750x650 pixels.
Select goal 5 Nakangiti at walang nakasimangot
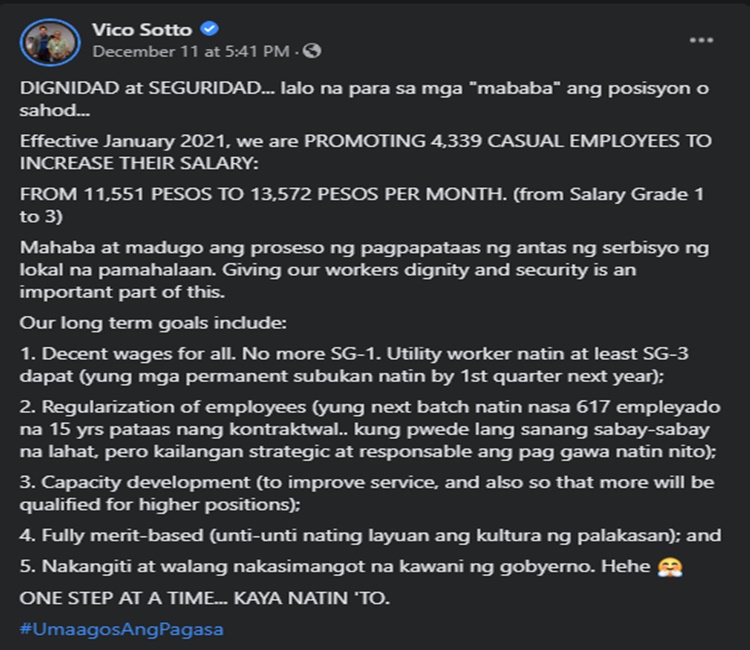coord(351,567)
